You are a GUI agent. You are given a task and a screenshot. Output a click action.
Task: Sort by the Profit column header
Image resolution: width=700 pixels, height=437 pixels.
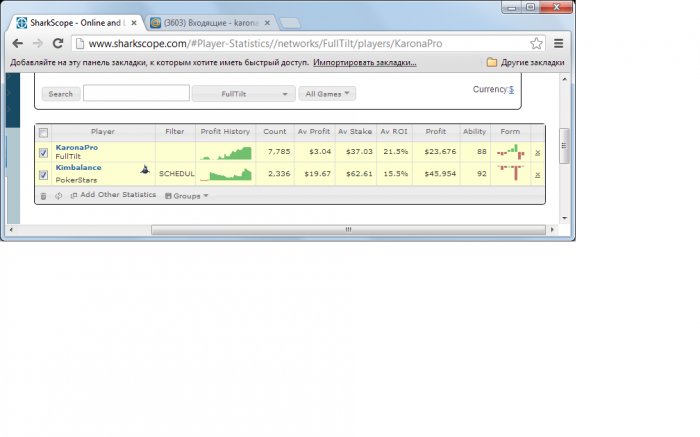pyautogui.click(x=436, y=132)
